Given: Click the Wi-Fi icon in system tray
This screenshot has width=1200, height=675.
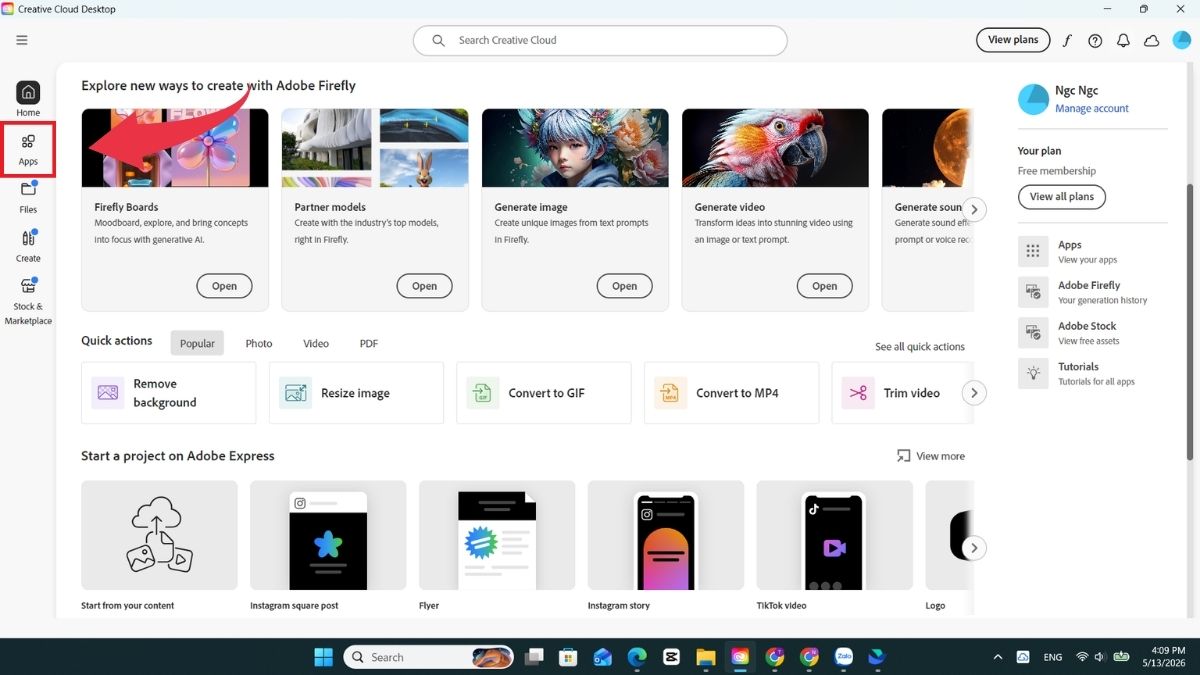Looking at the screenshot, I should [x=1082, y=657].
